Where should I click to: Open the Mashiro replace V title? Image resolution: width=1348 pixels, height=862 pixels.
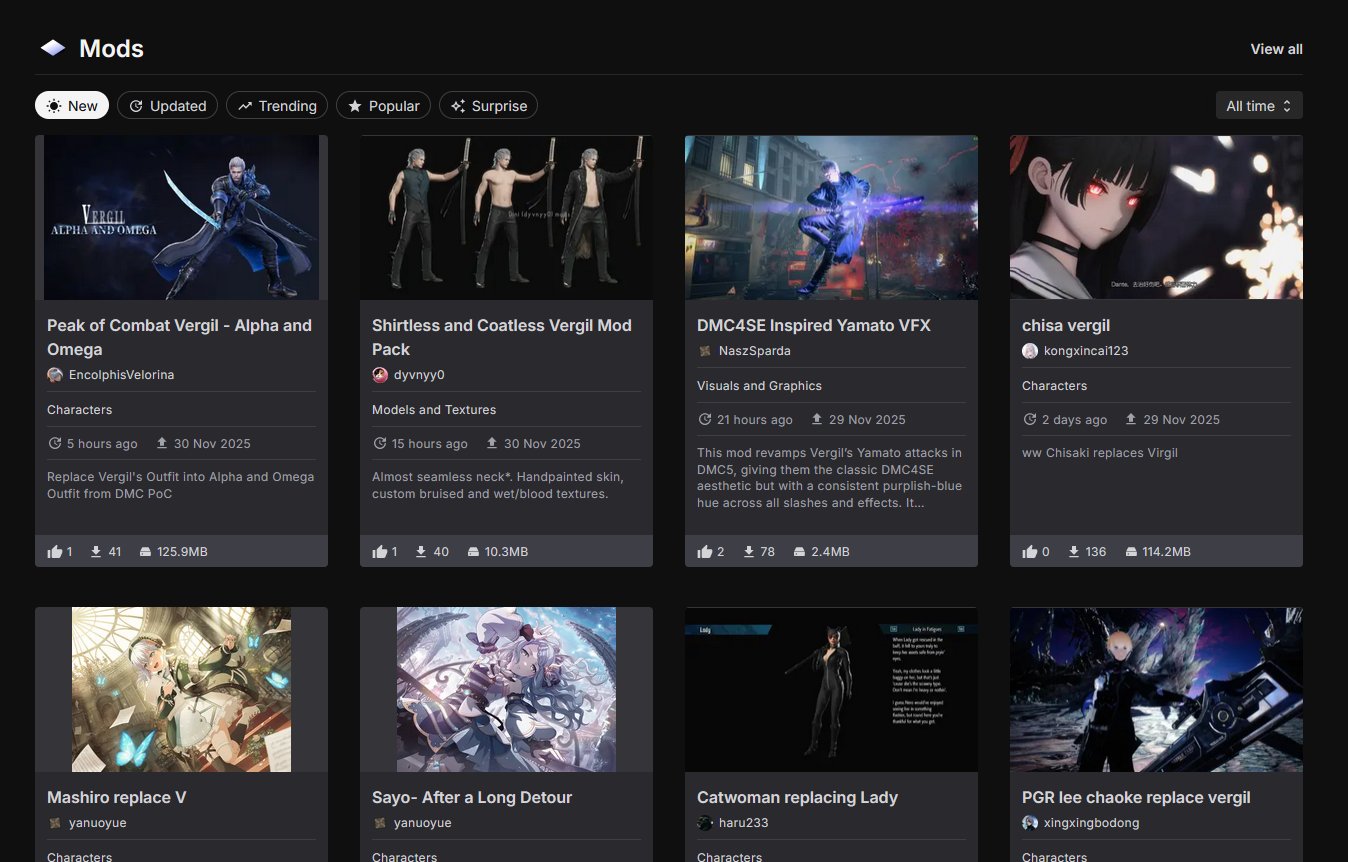tap(117, 797)
